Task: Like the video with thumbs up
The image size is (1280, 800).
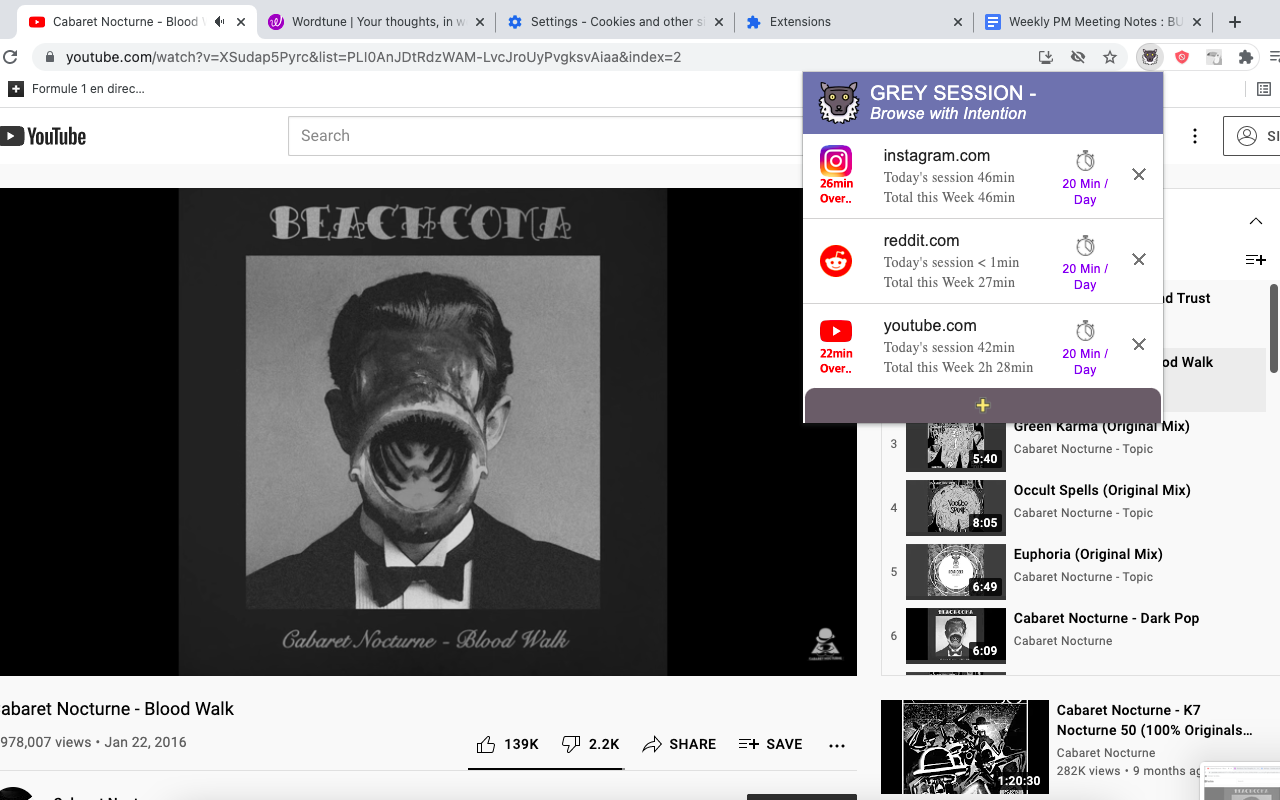Action: coord(486,744)
